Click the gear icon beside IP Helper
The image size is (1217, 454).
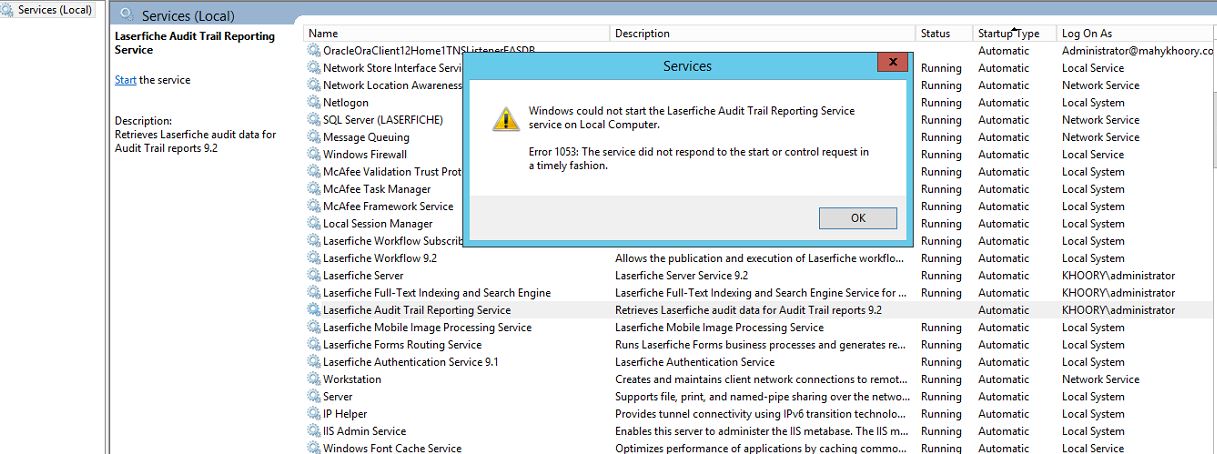click(314, 414)
